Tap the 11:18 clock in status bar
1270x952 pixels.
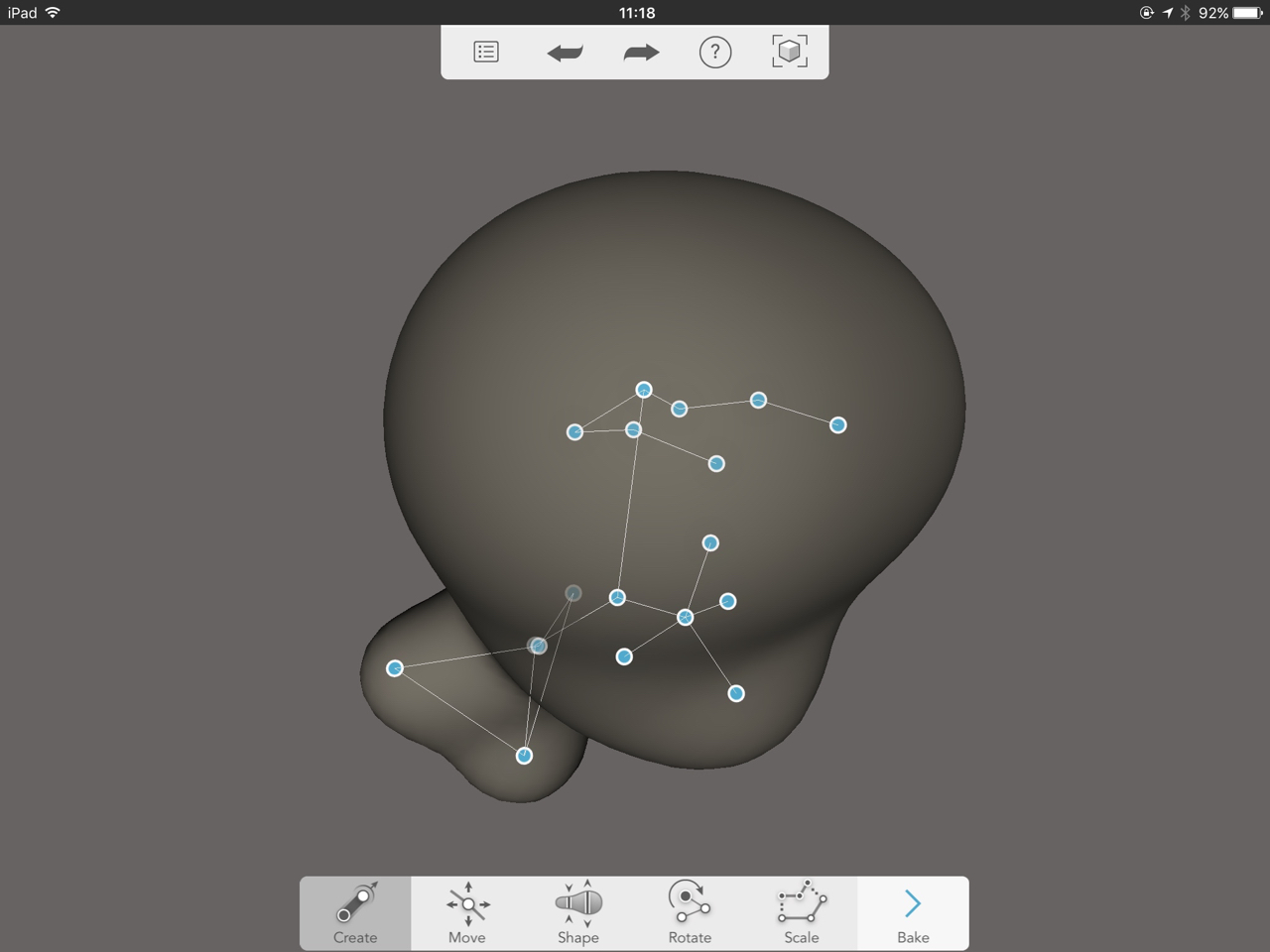tap(636, 13)
